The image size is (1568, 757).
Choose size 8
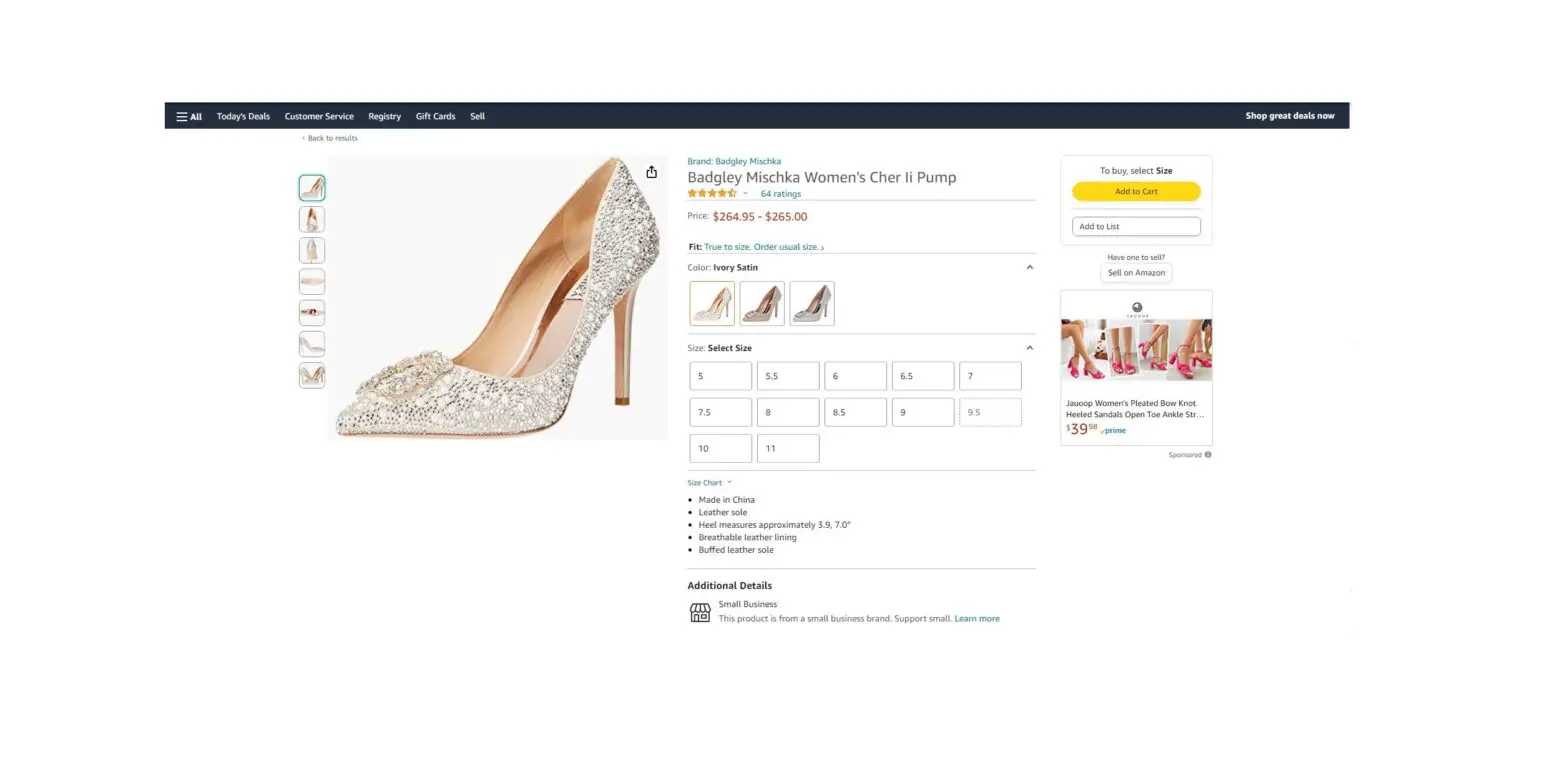pos(788,412)
